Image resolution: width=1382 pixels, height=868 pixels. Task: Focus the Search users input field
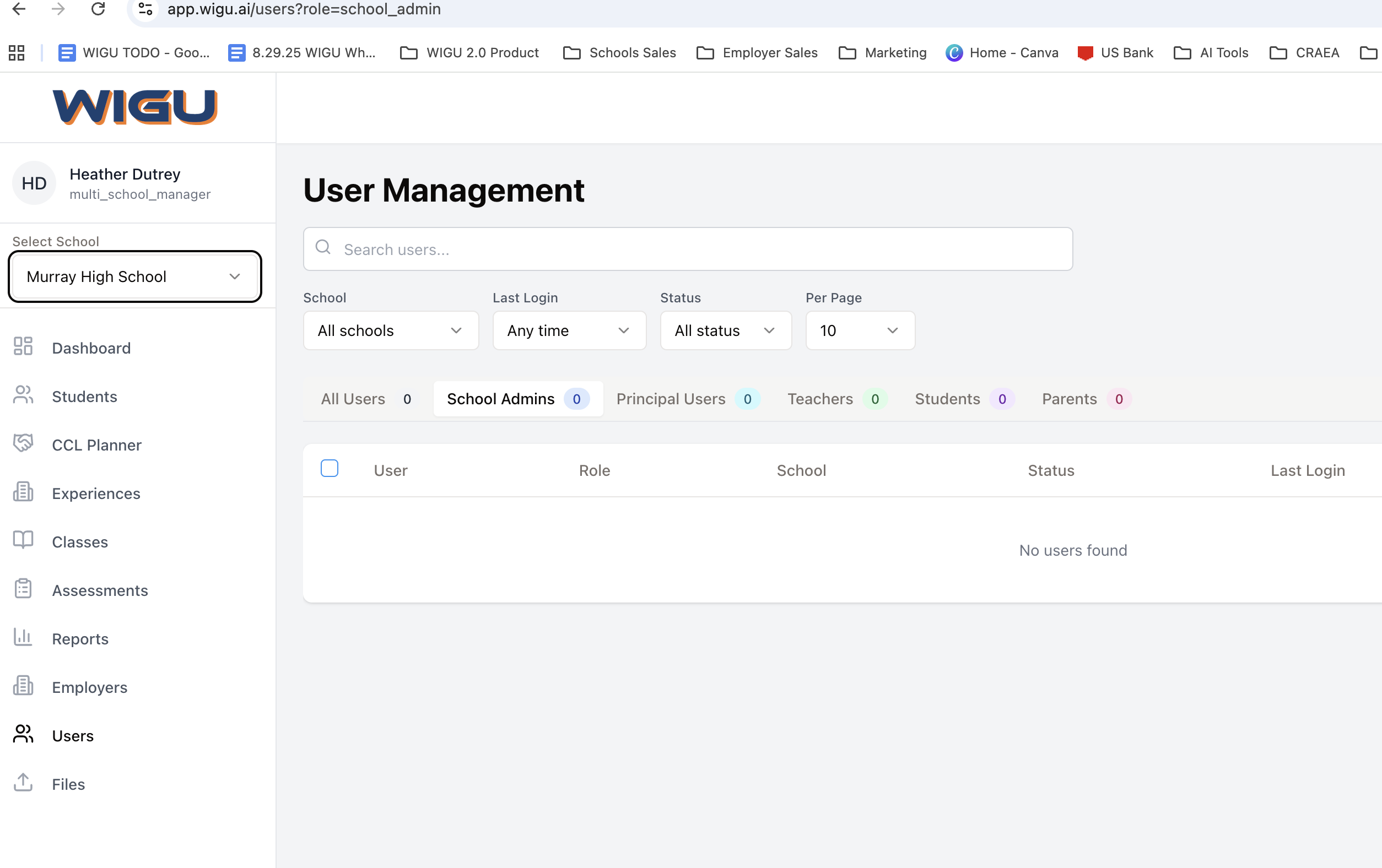tap(688, 249)
